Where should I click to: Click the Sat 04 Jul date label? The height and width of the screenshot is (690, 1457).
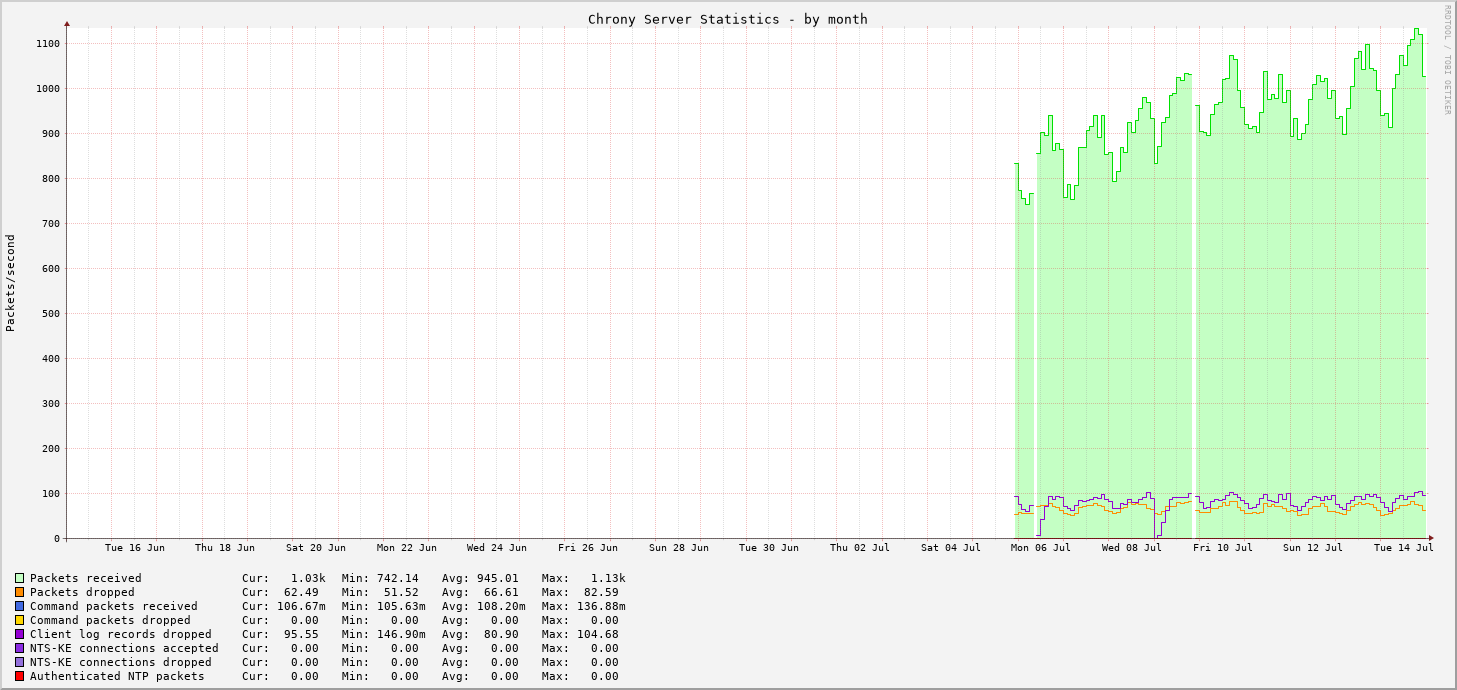pos(951,548)
